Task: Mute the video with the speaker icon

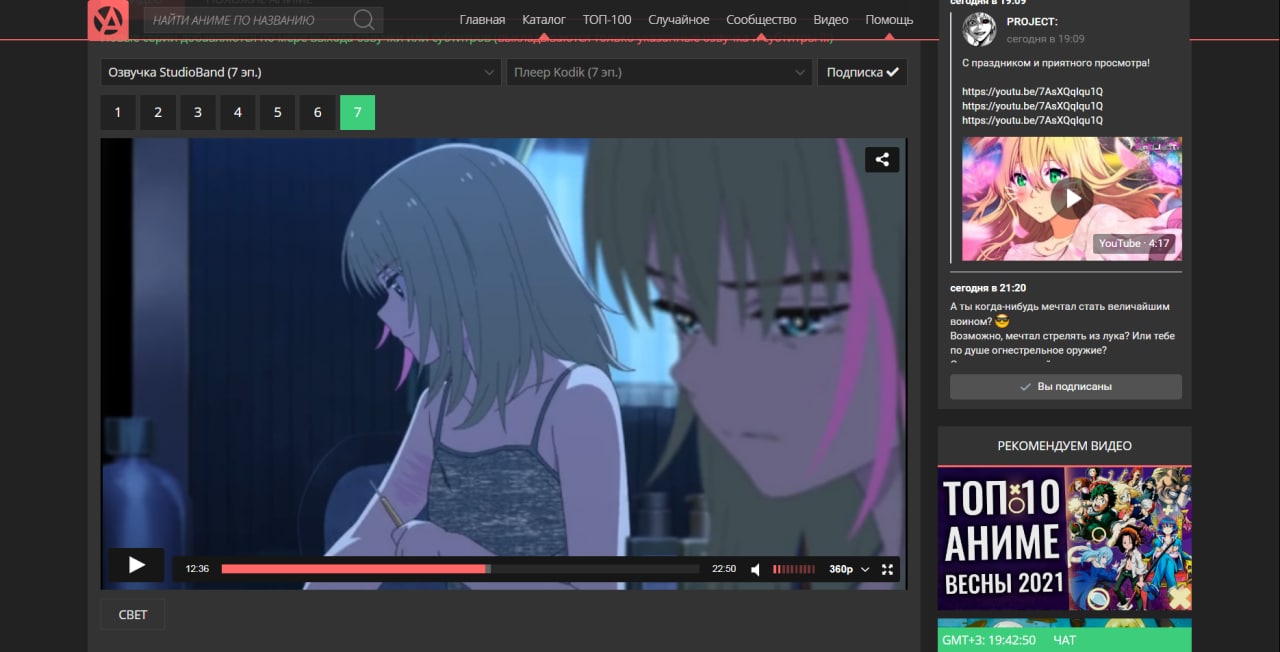Action: (x=756, y=569)
